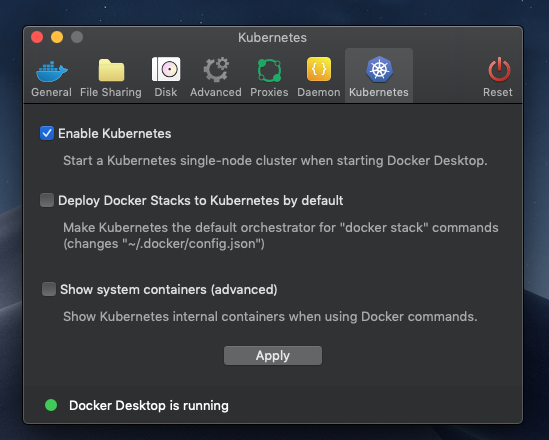This screenshot has height=440, width=549.
Task: Click the green running status indicator
Action: pyautogui.click(x=51, y=405)
